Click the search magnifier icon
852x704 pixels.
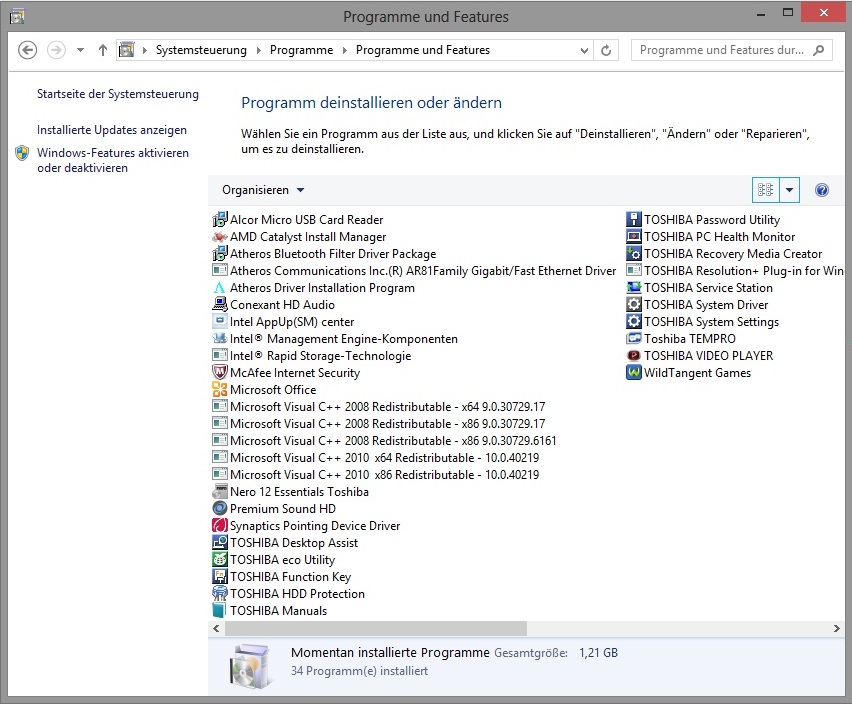pyautogui.click(x=818, y=51)
